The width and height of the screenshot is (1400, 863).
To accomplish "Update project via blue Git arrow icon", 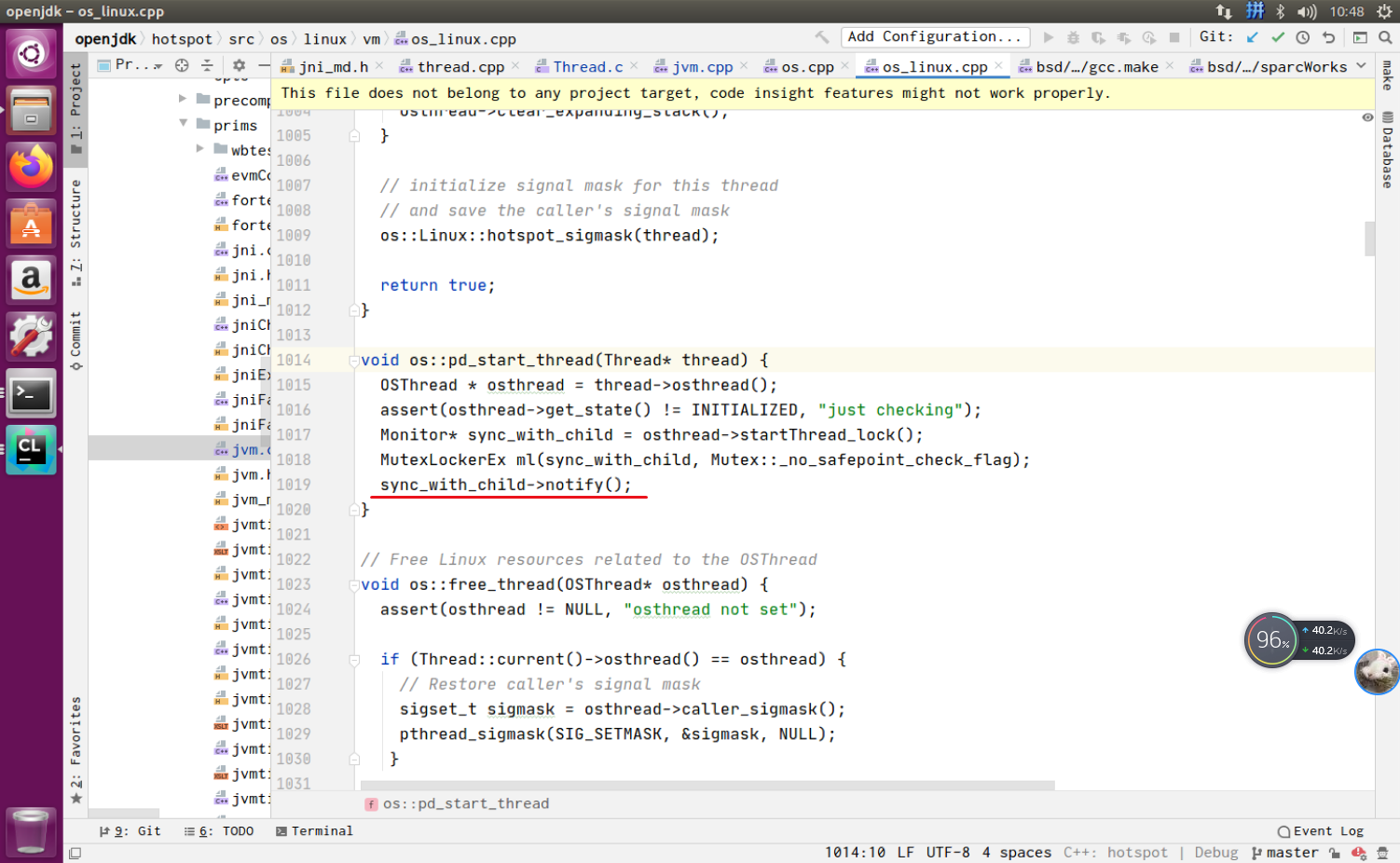I will (1251, 36).
